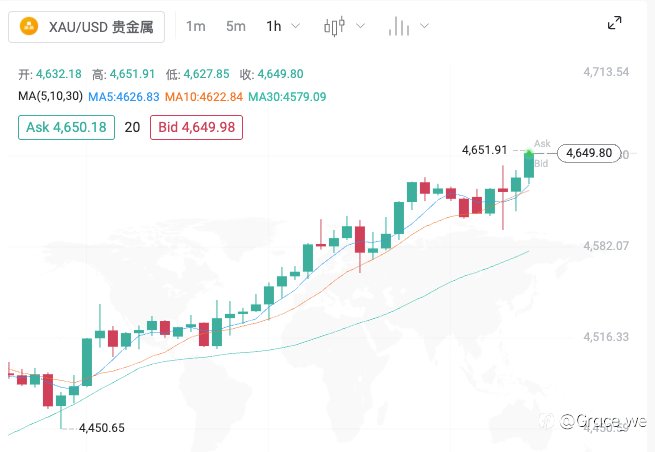Viewport: 655px width, 452px height.
Task: Click the MA(5,10,30) settings label
Action: pyautogui.click(x=50, y=96)
